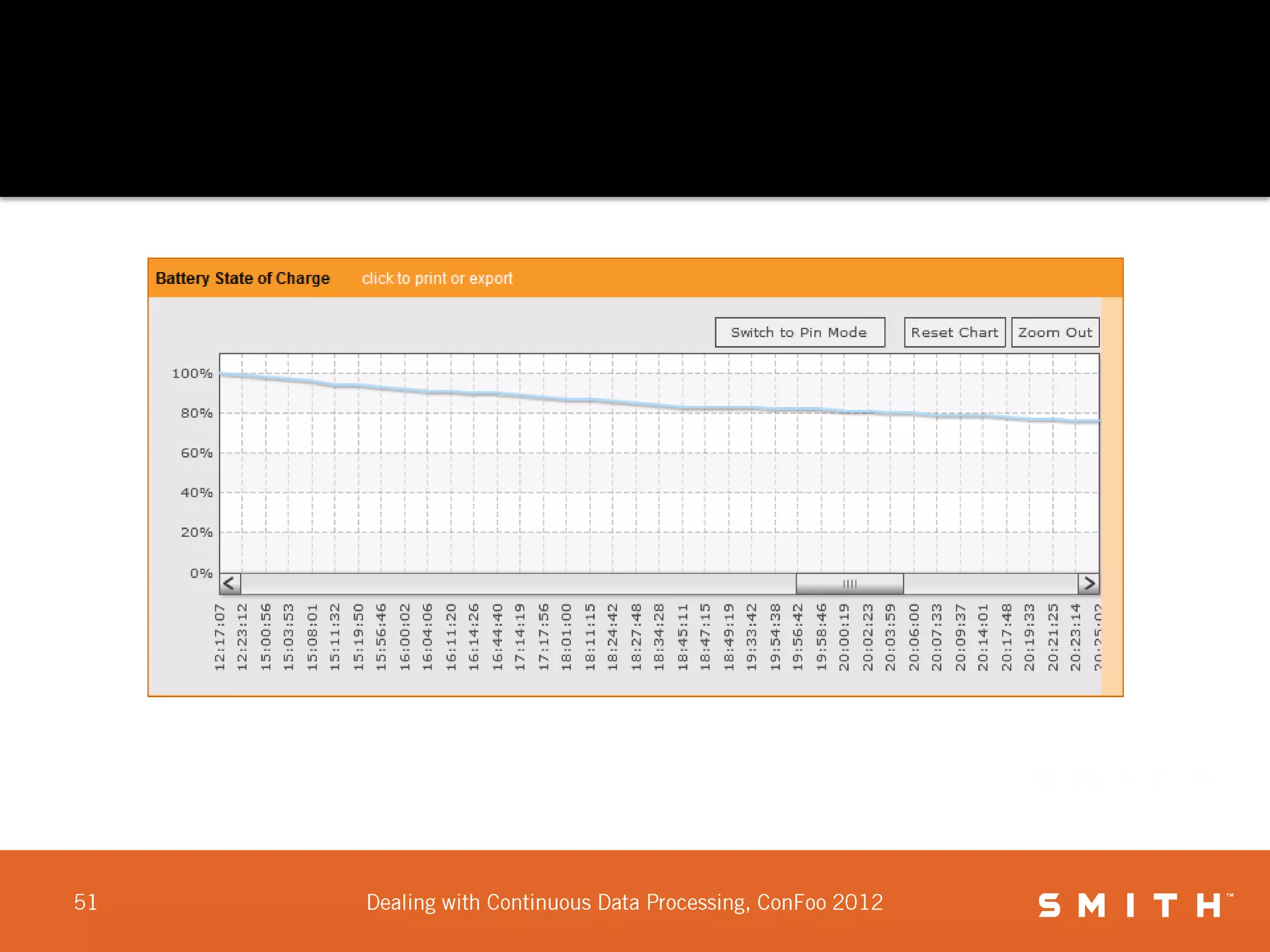The image size is (1270, 952).
Task: Click the 60% gridline label
Action: point(196,453)
